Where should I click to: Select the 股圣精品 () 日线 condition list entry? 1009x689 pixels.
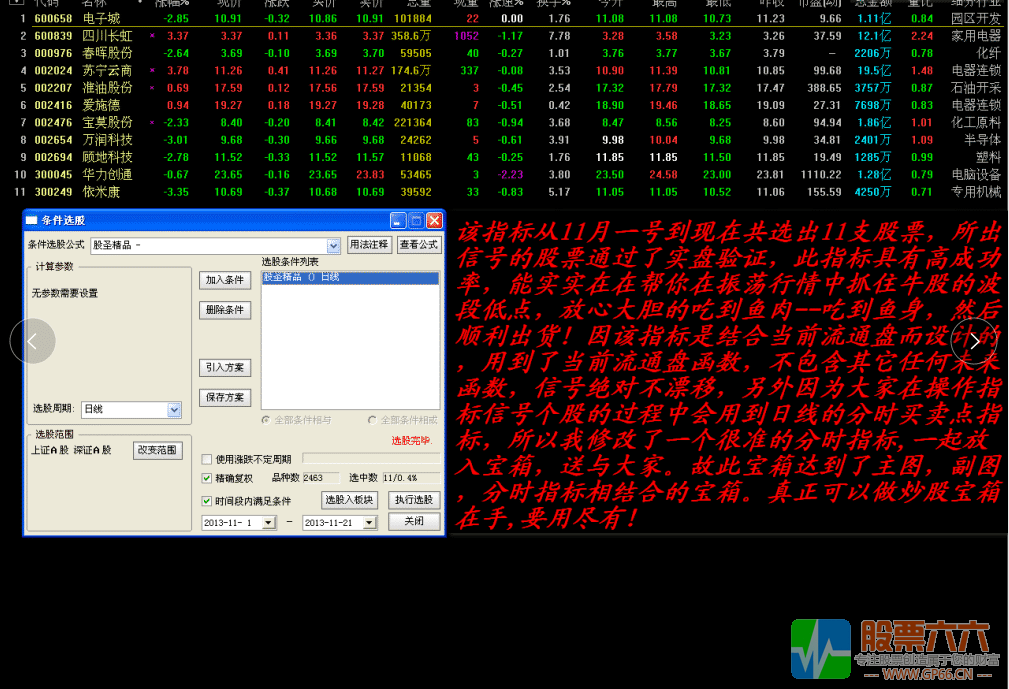[x=351, y=277]
